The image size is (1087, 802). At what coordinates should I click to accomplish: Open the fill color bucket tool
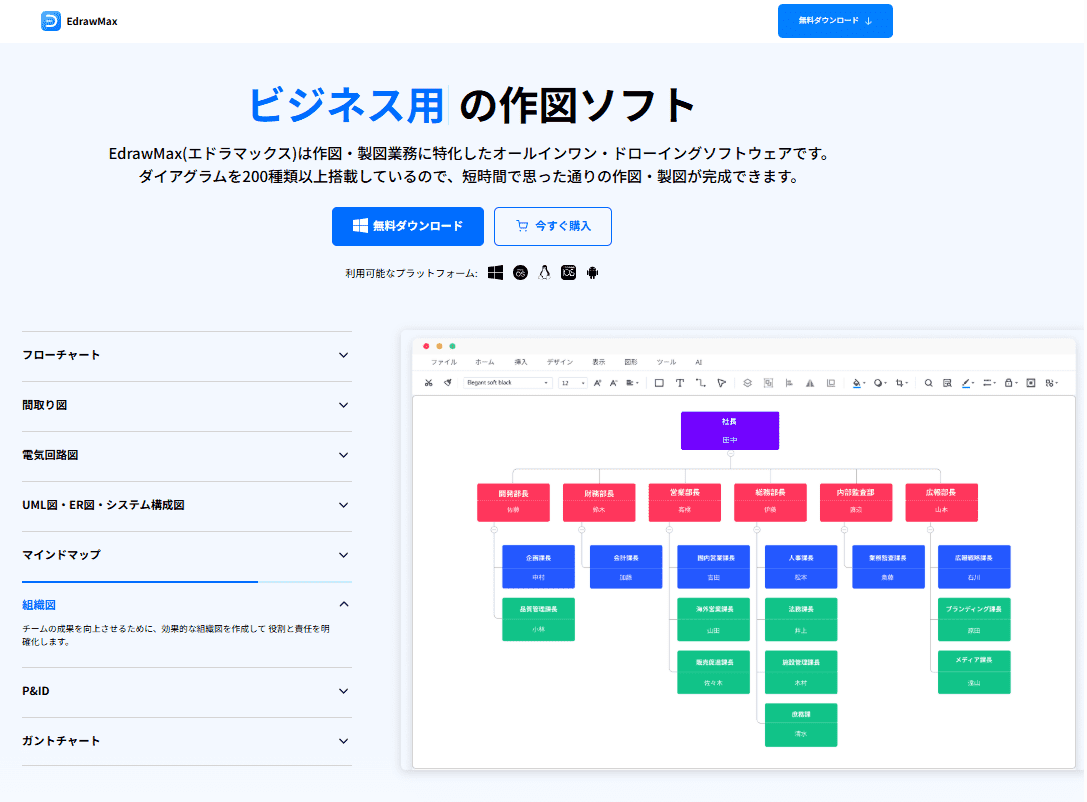tap(858, 383)
